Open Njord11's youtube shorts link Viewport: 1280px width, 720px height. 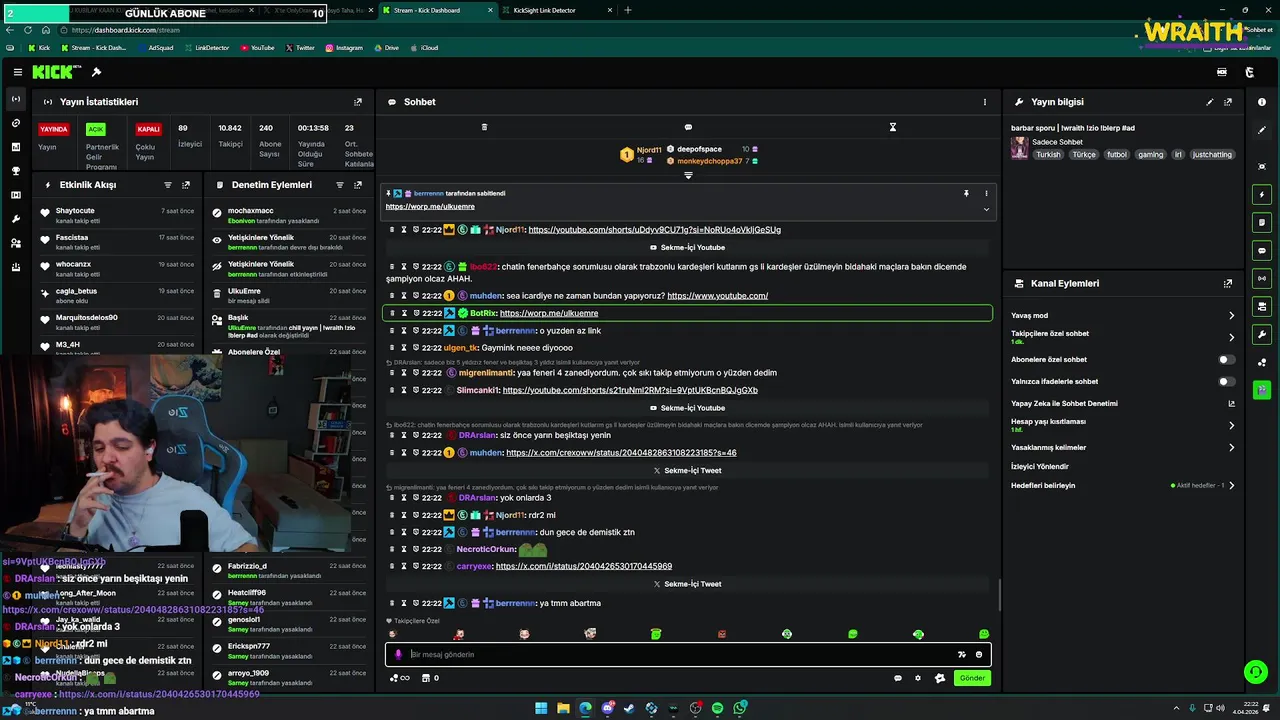click(x=654, y=230)
